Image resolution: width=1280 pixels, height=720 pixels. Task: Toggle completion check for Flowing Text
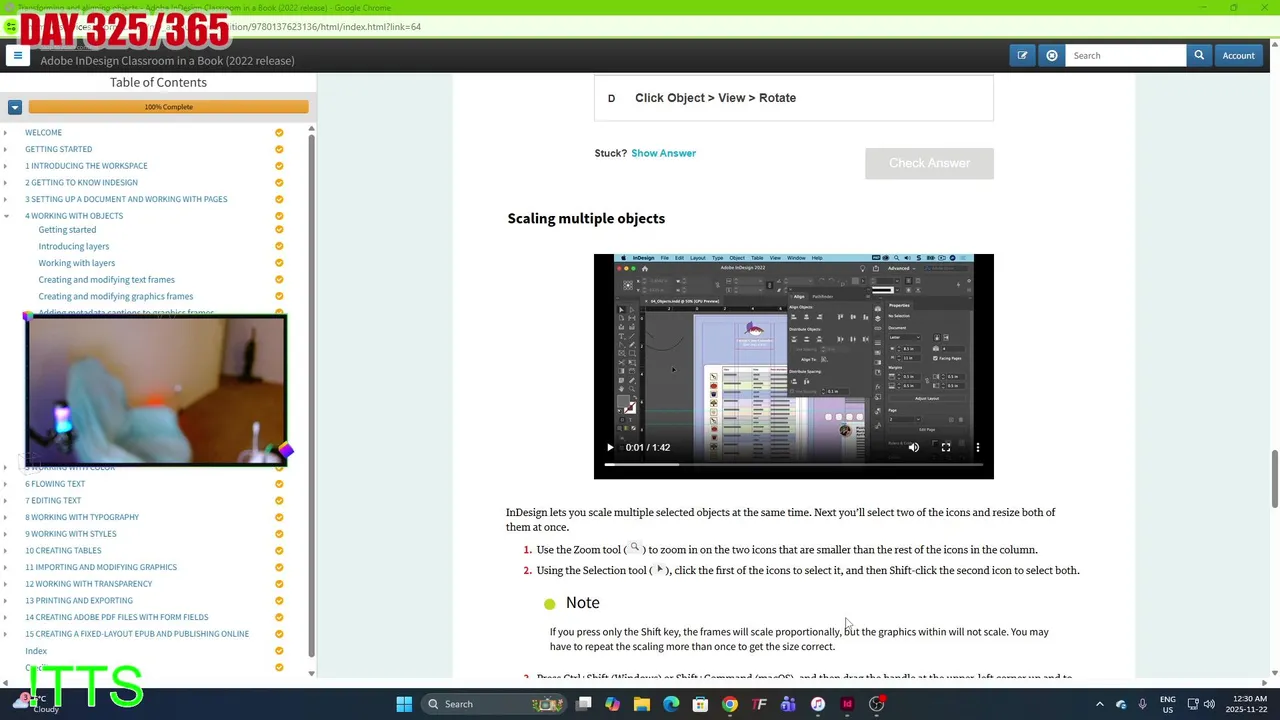[x=279, y=484]
